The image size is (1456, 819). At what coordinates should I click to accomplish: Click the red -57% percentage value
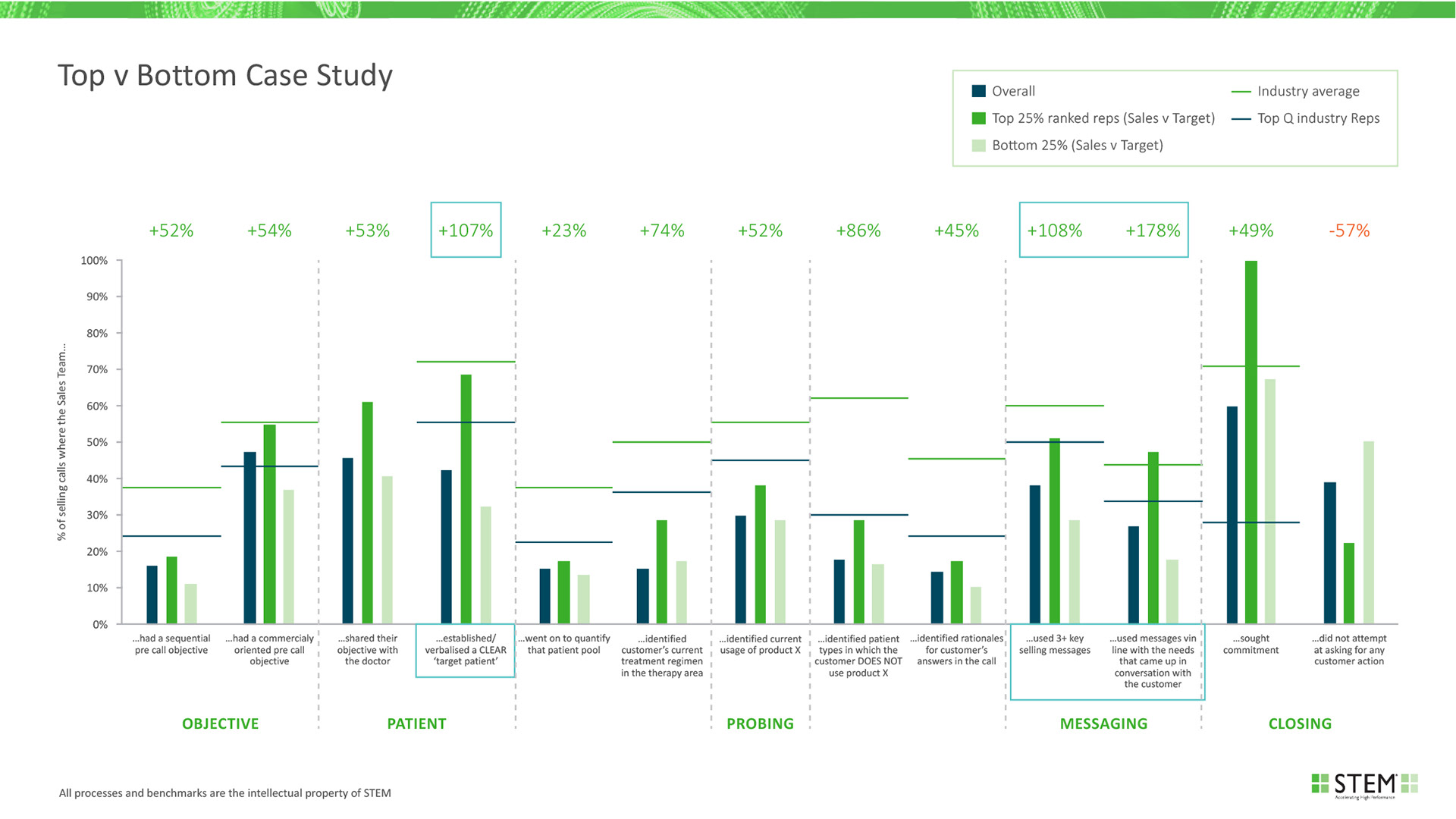1349,231
